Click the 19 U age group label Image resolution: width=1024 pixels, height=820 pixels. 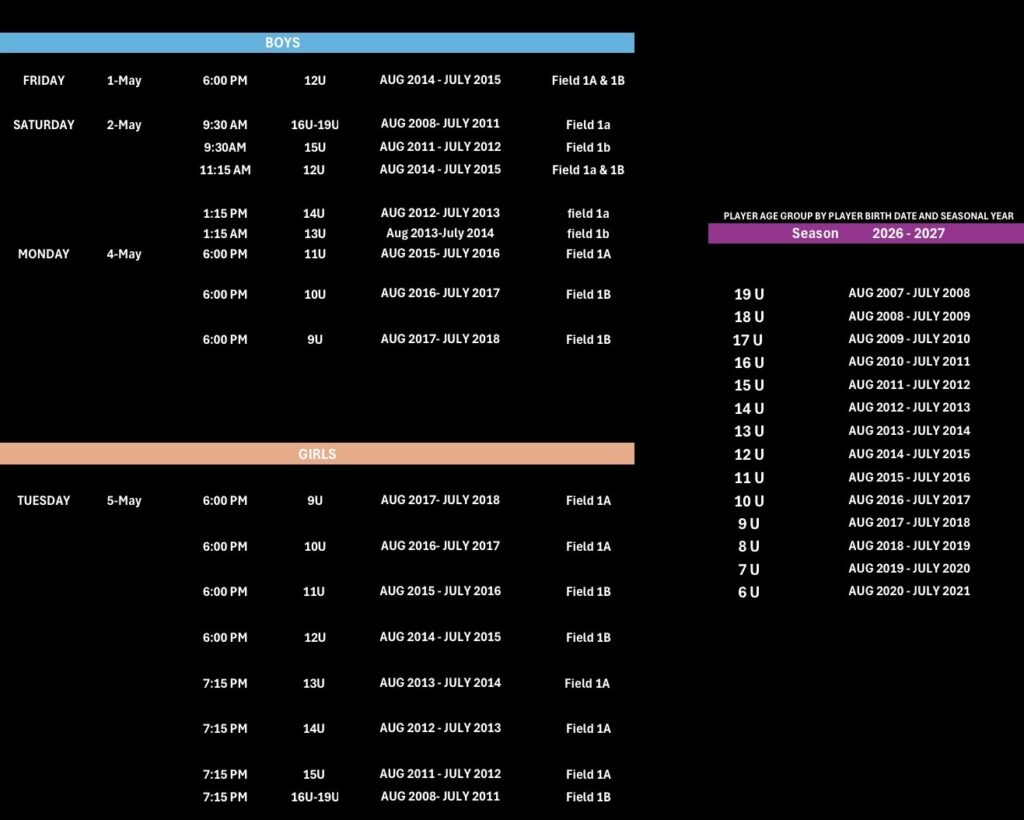click(x=749, y=294)
